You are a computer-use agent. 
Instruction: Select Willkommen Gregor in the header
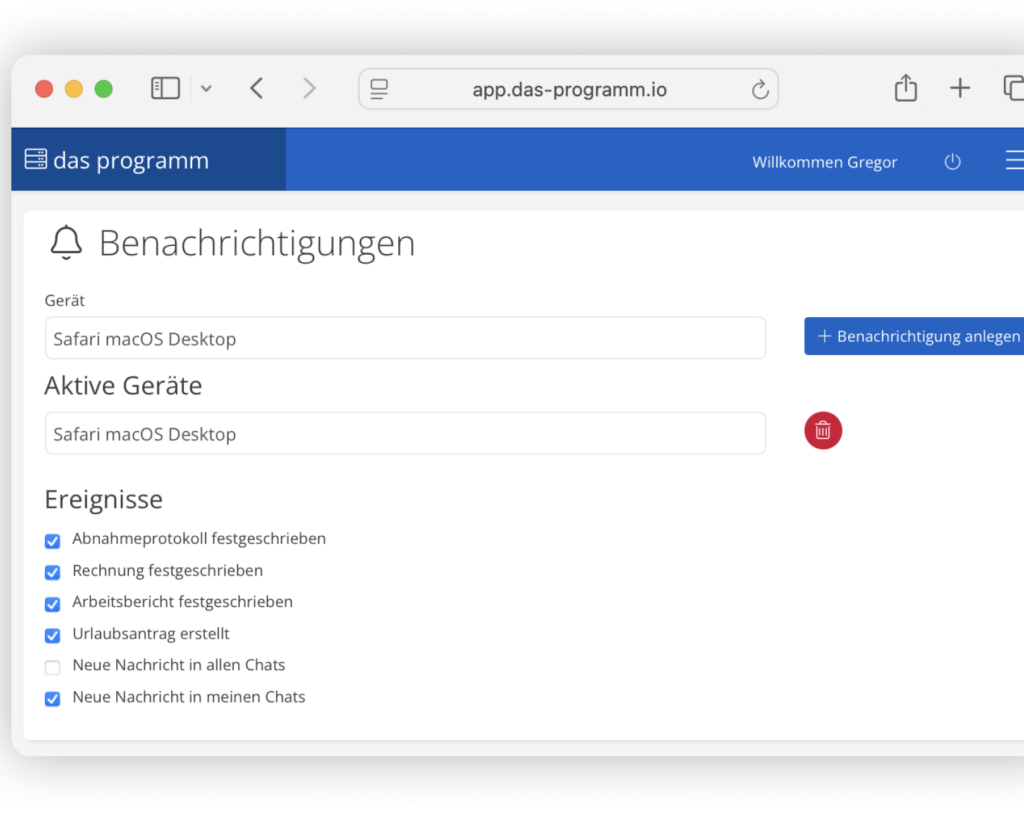pyautogui.click(x=824, y=161)
